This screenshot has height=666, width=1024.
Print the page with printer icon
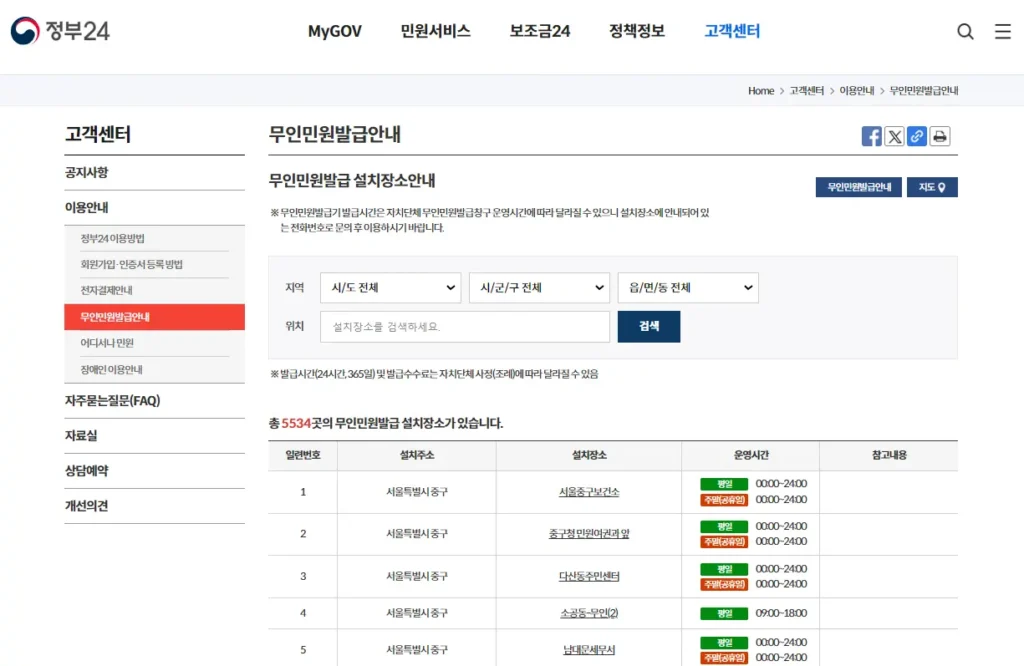[x=940, y=137]
